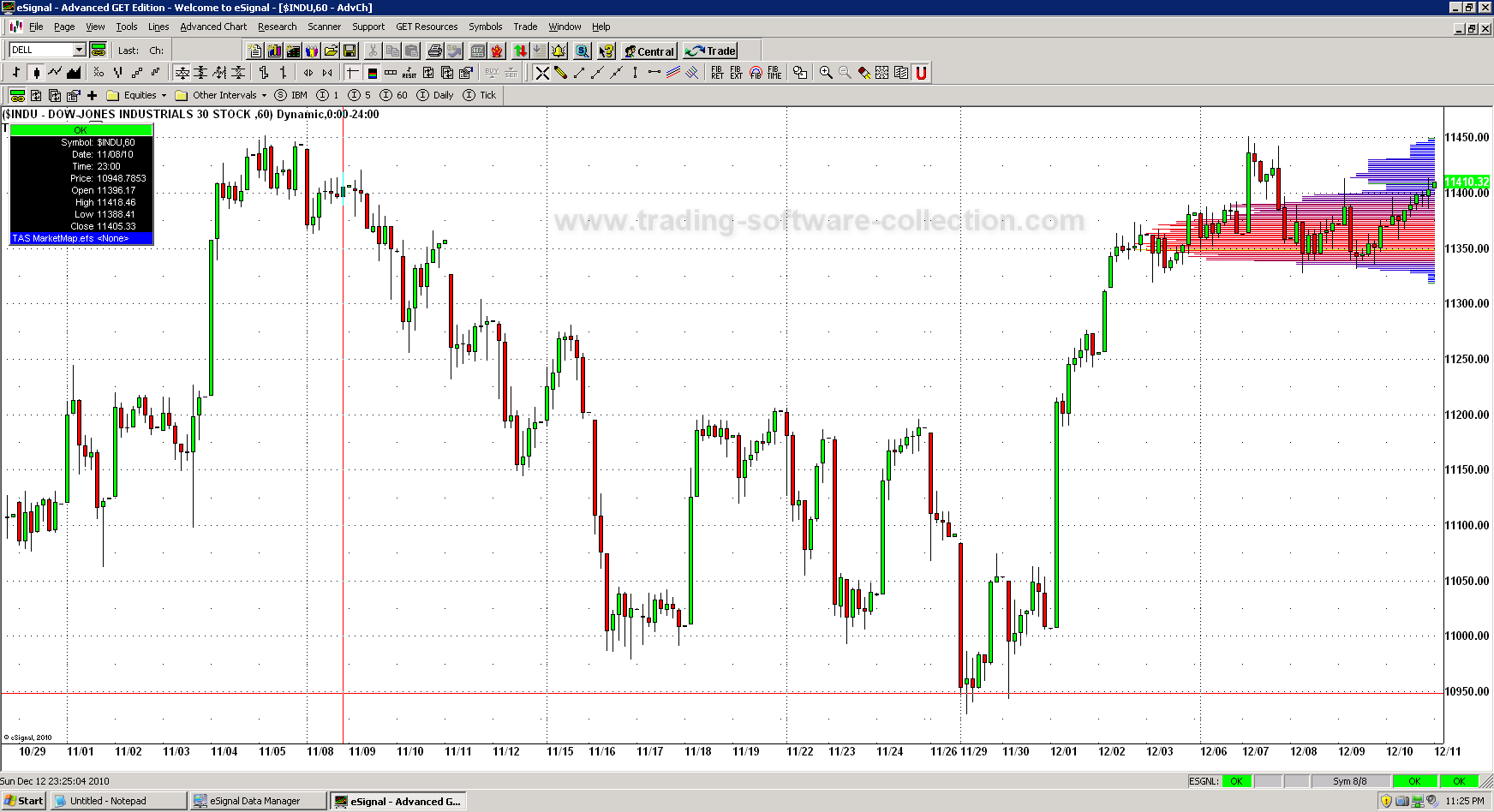Select the regression channel lines tool

pos(672,73)
